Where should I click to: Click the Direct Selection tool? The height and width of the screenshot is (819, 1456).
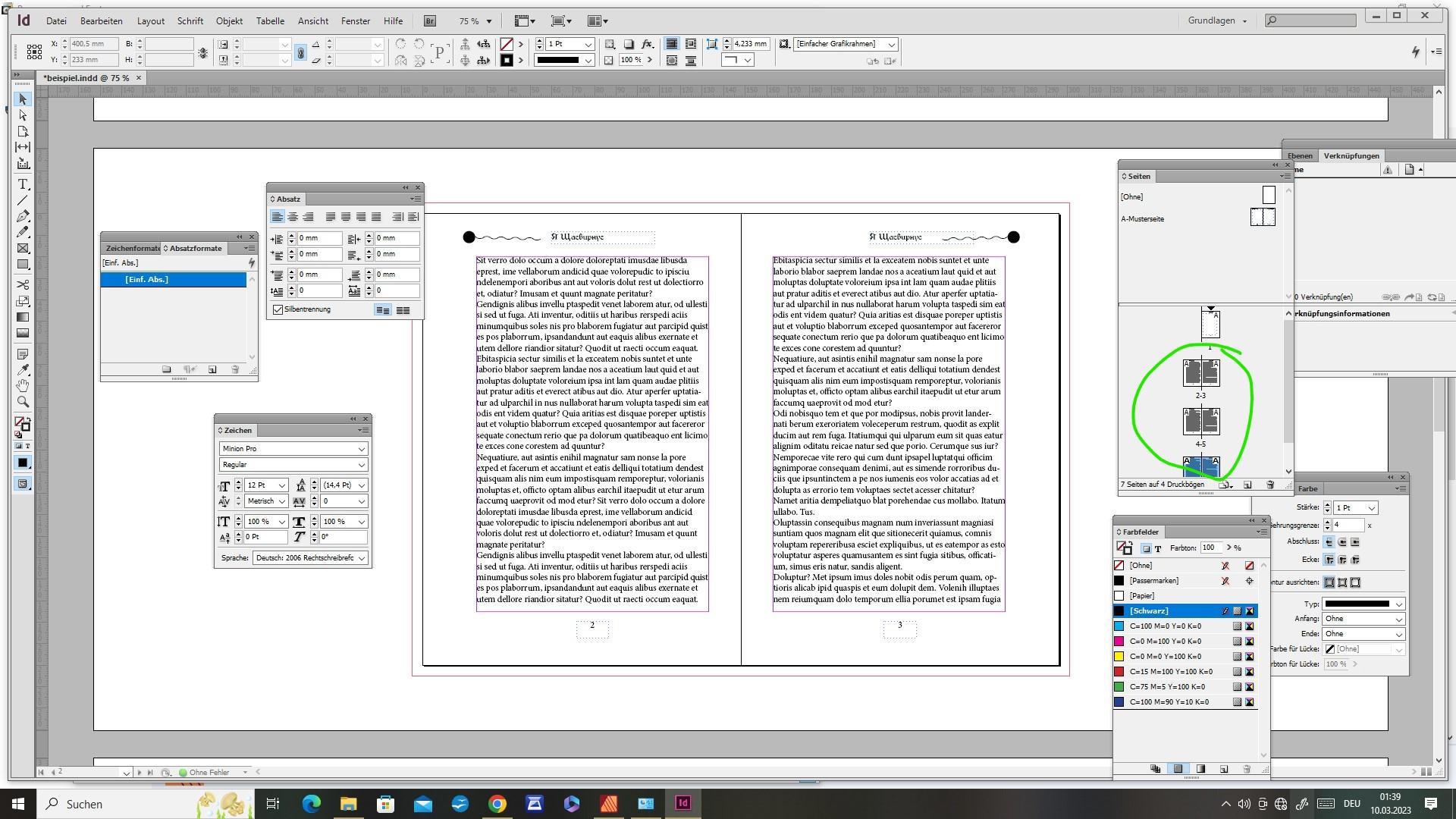(23, 115)
